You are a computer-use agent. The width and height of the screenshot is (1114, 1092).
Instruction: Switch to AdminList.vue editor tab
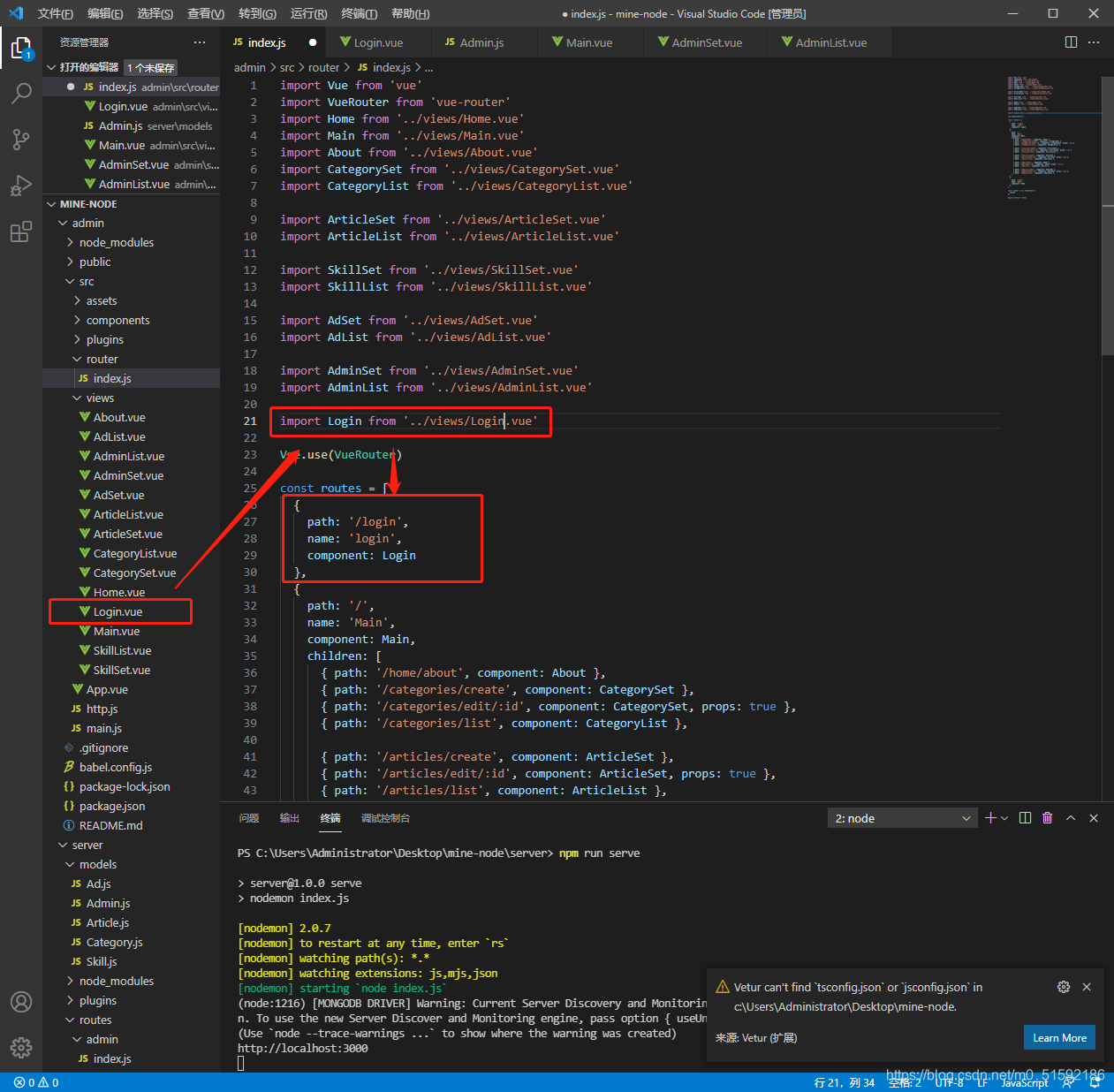830,42
